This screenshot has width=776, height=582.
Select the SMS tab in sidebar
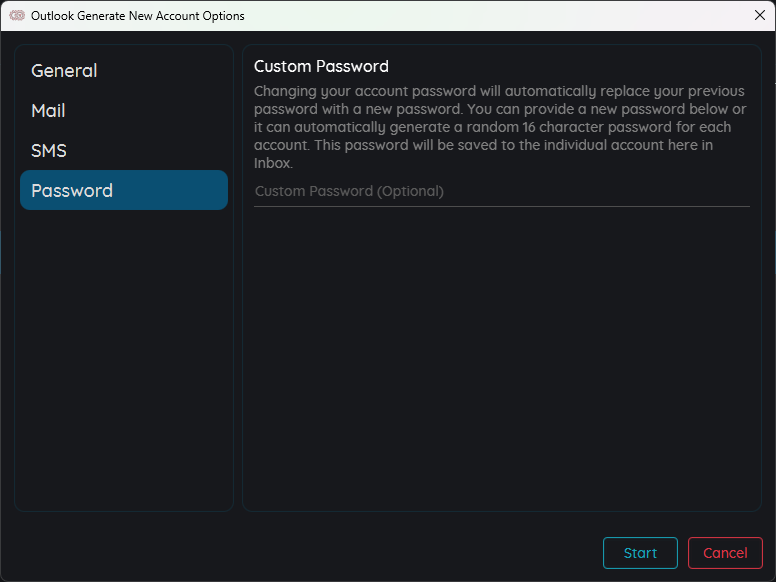[x=124, y=150]
